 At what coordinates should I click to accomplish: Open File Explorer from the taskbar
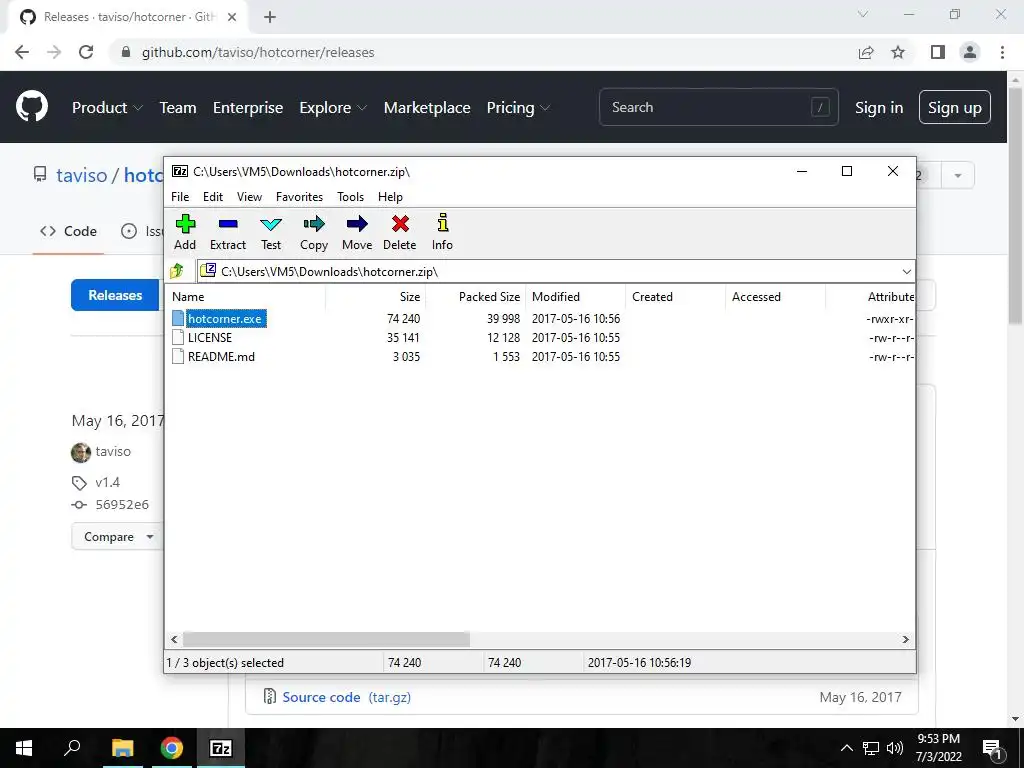(x=122, y=748)
